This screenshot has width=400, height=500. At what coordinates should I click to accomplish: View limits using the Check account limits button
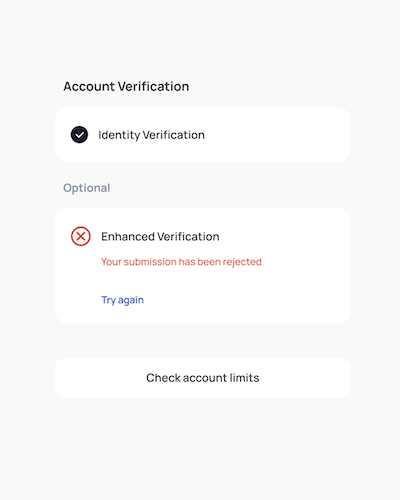203,377
